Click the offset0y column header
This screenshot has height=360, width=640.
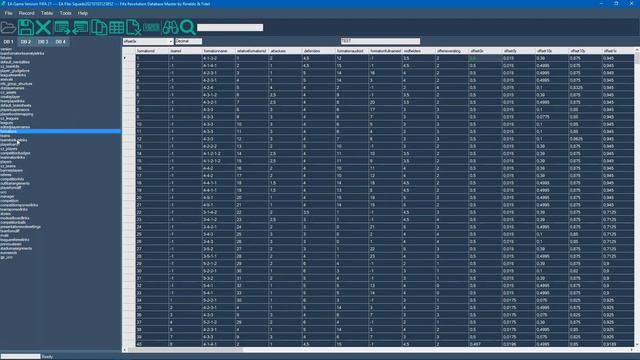pyautogui.click(x=519, y=51)
